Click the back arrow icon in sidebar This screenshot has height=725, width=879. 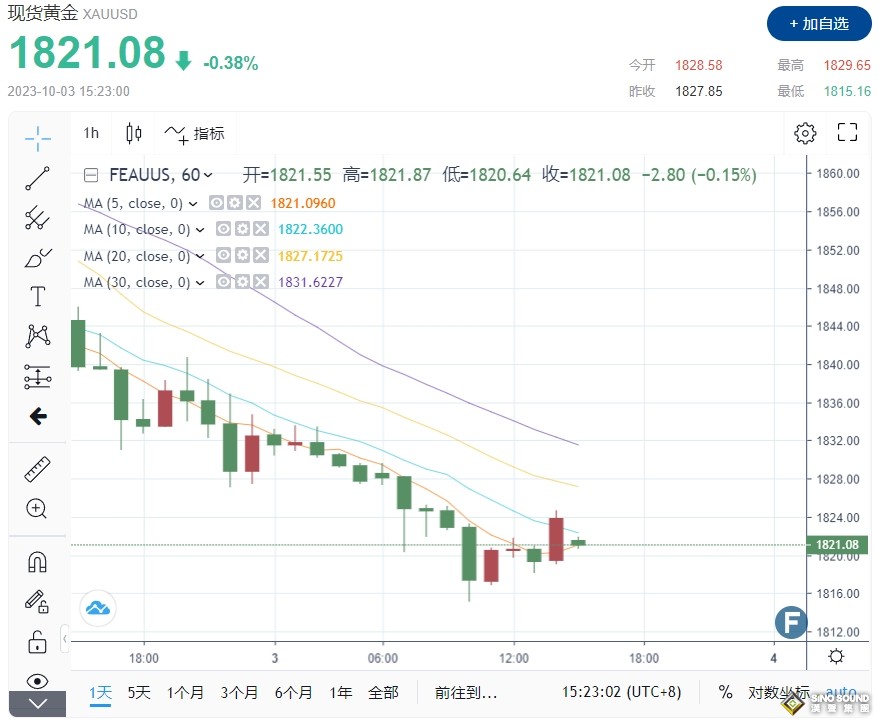coord(38,416)
